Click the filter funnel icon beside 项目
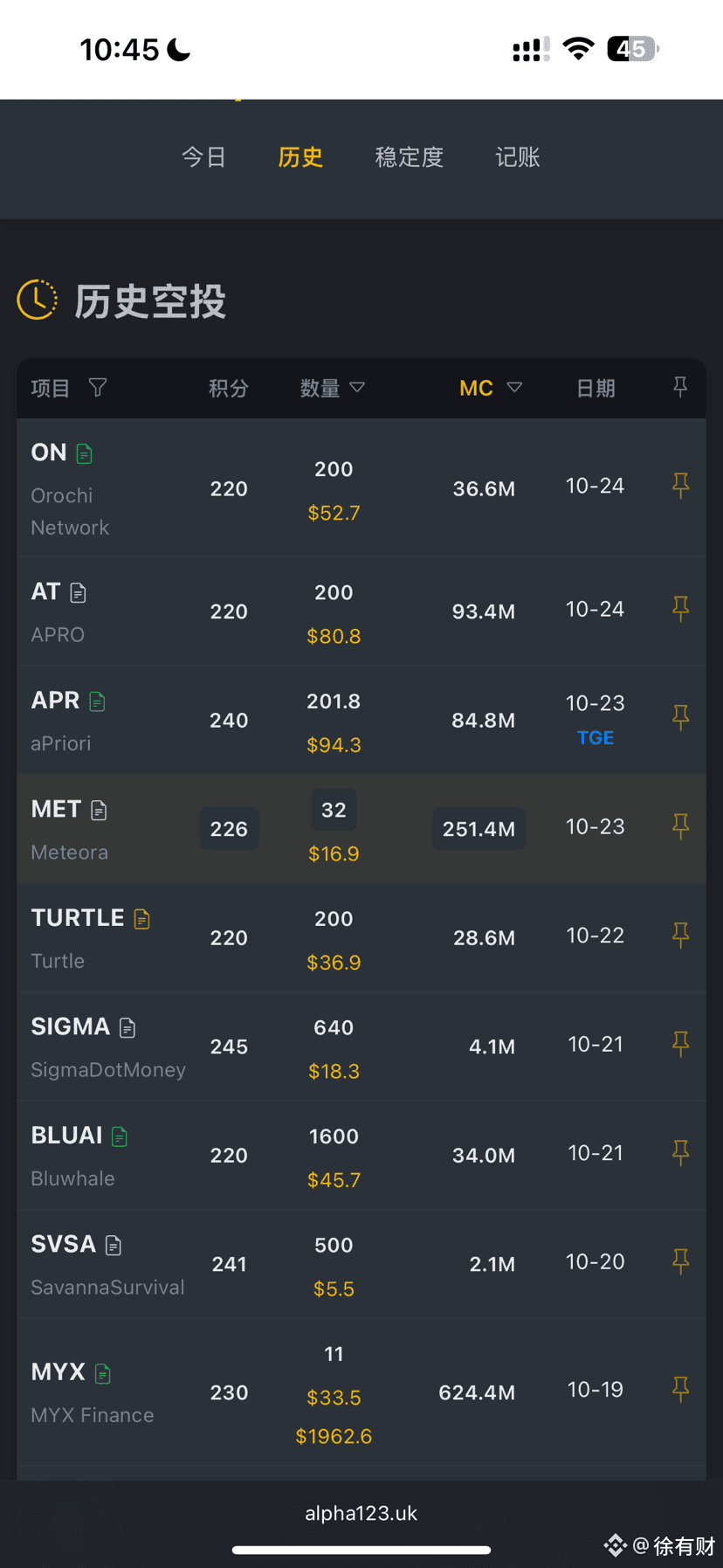This screenshot has width=723, height=1568. click(x=98, y=387)
